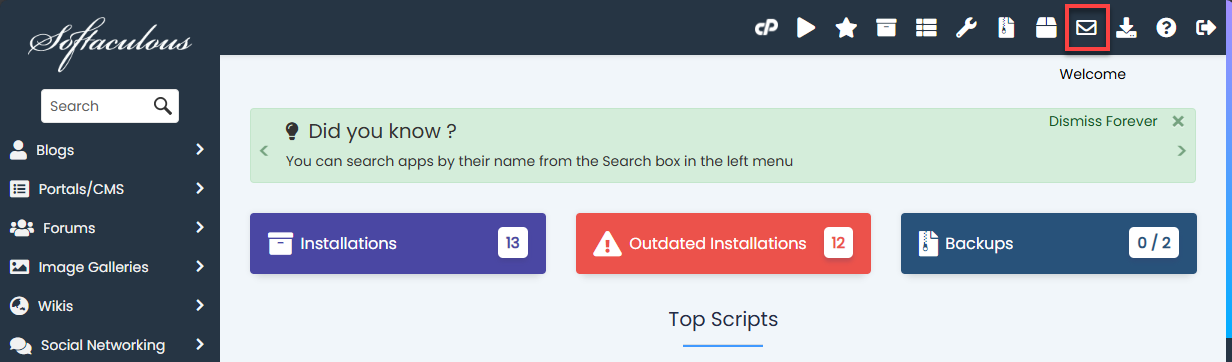Open backups zip file icon in top bar
The image size is (1232, 362).
coord(1006,28)
